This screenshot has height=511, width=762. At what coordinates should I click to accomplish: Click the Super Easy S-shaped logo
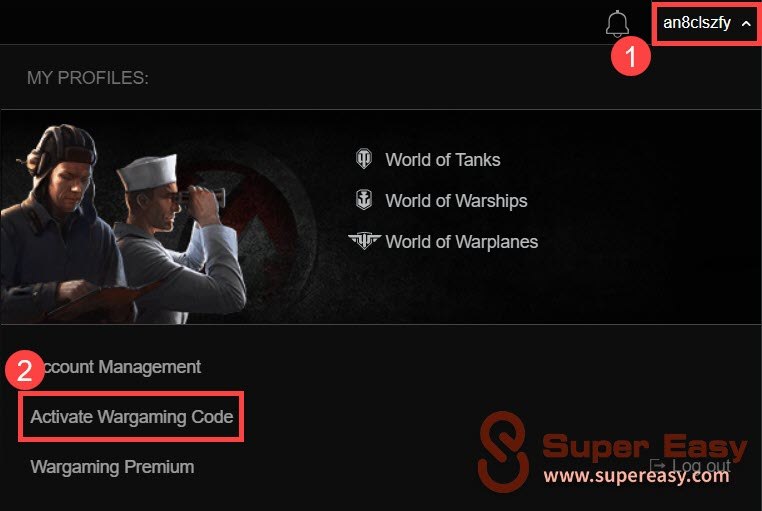pyautogui.click(x=503, y=452)
